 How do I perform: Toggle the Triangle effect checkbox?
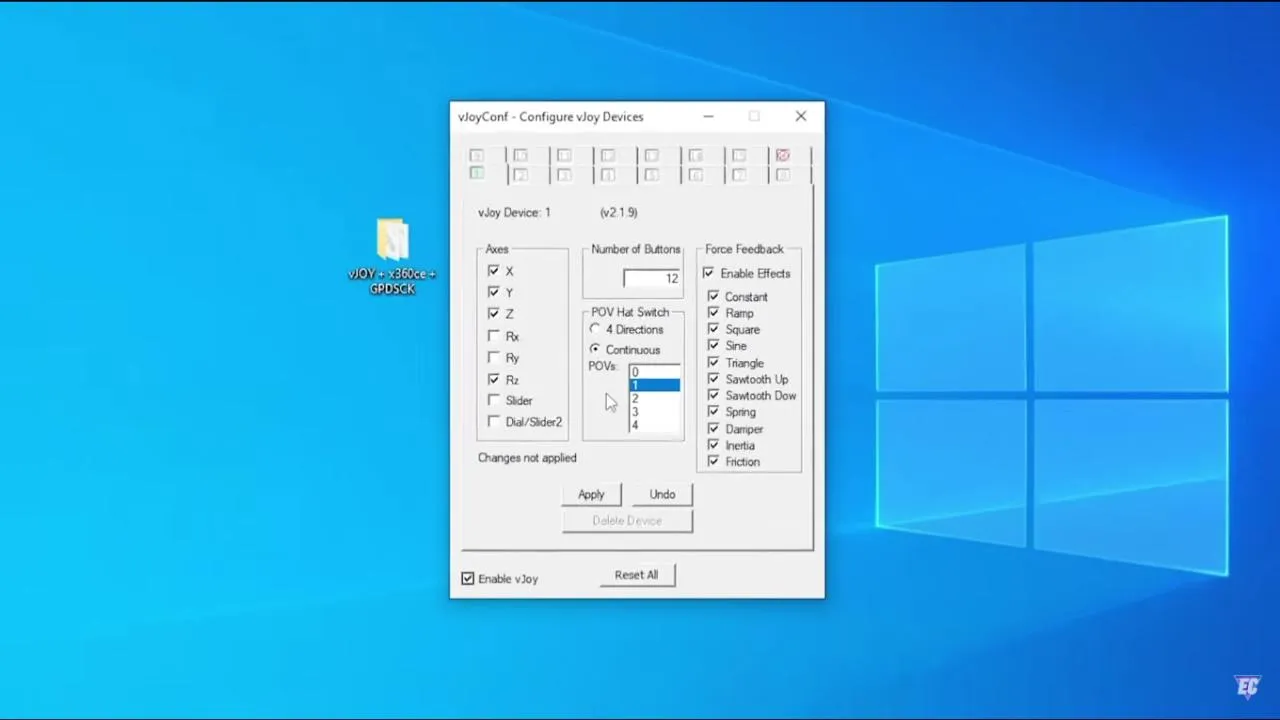pyautogui.click(x=713, y=362)
